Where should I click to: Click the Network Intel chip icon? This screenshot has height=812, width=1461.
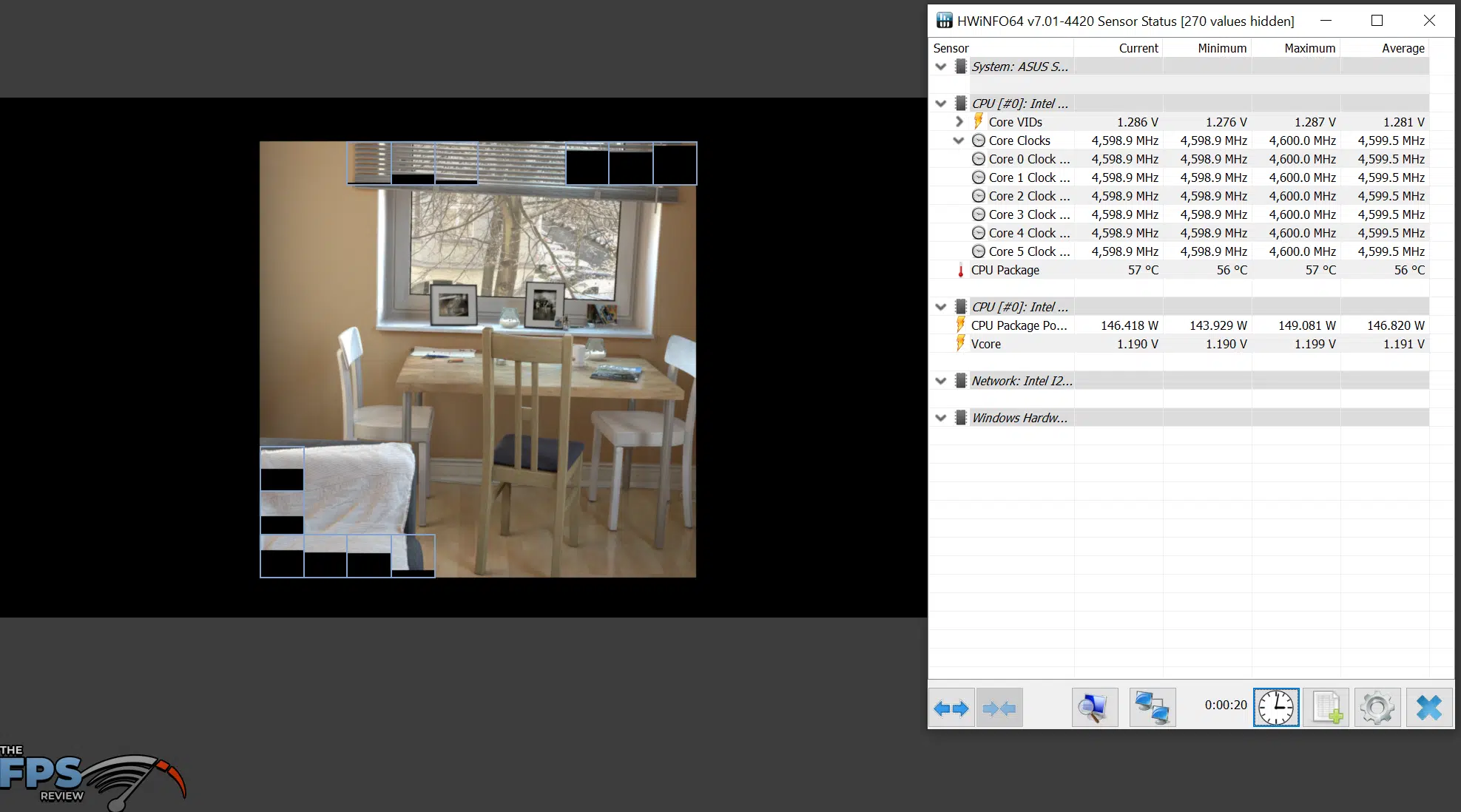click(x=960, y=381)
